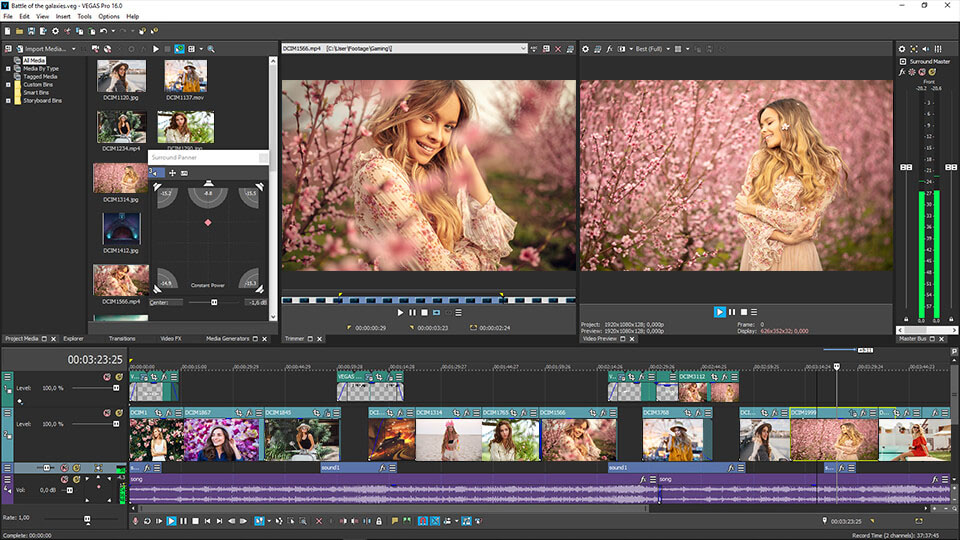Select the DCIM1137.mov media thumbnail
The image size is (960, 540).
185,76
